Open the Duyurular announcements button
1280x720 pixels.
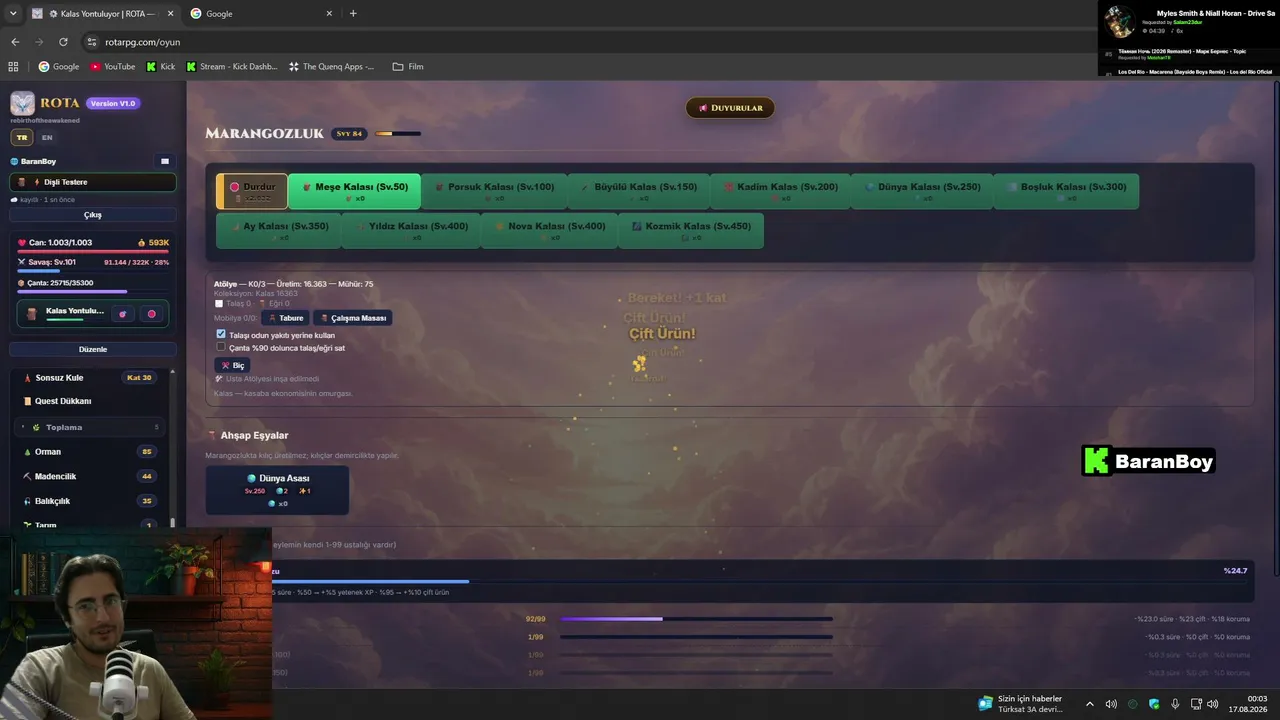730,108
